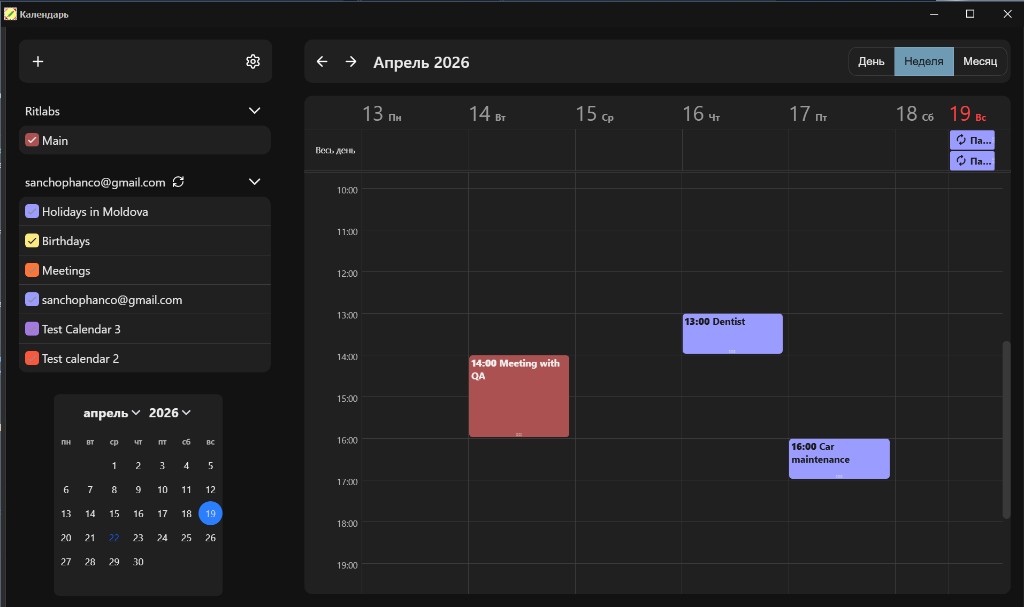Click the 16 Чт day header

(701, 114)
